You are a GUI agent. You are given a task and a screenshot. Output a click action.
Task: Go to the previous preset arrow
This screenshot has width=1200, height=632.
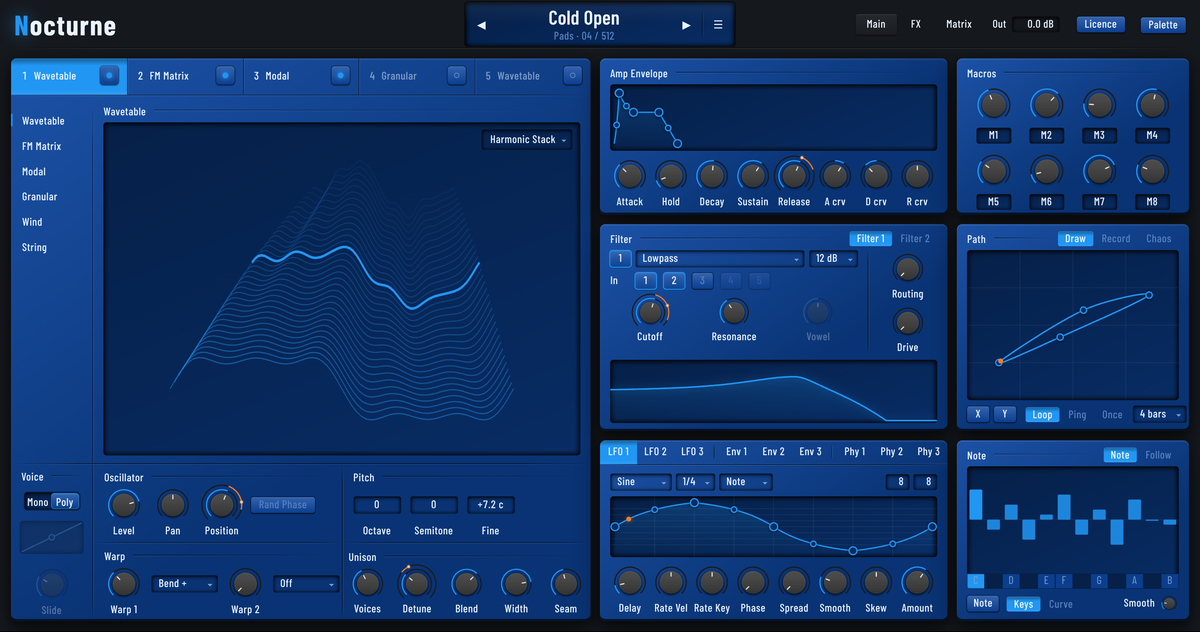481,25
